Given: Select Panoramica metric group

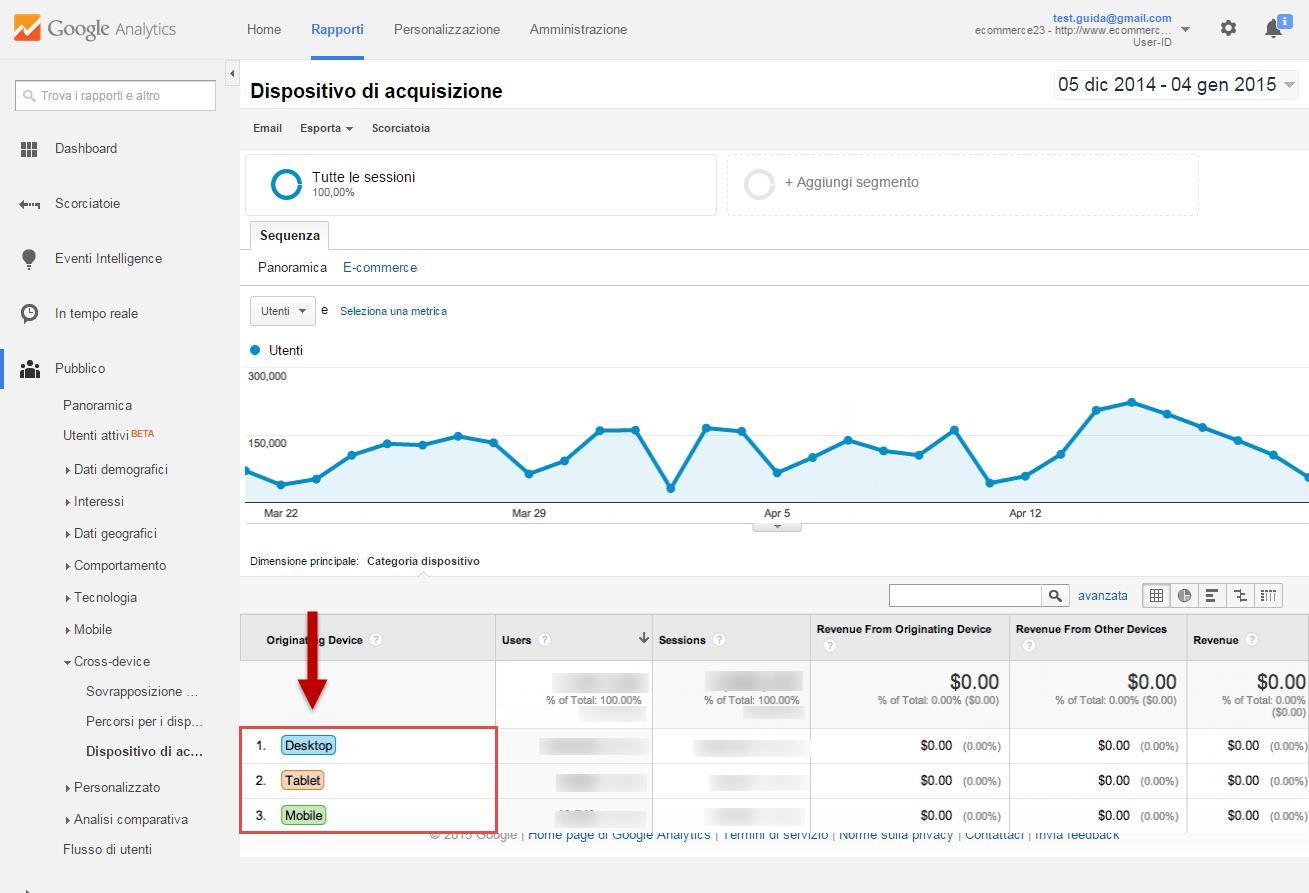Looking at the screenshot, I should 292,268.
